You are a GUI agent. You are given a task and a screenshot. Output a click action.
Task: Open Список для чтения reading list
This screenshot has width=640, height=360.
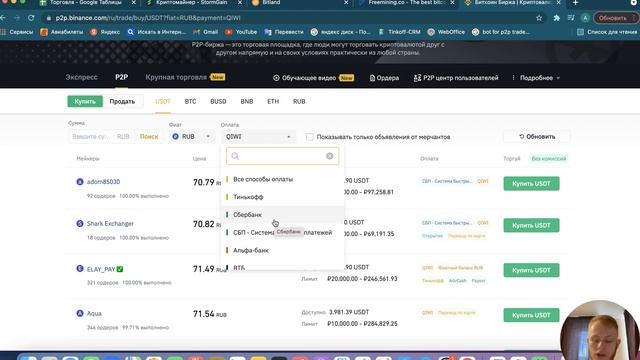[x=607, y=32]
